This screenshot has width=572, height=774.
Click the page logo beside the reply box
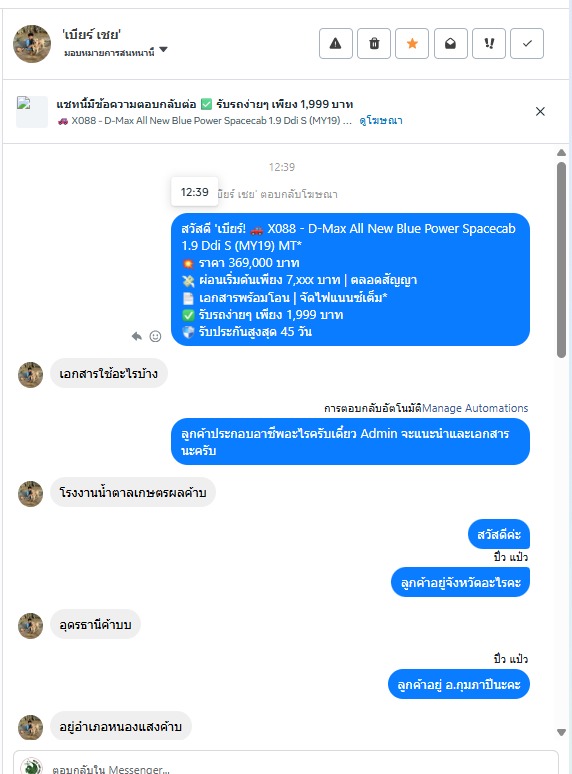pos(32,767)
